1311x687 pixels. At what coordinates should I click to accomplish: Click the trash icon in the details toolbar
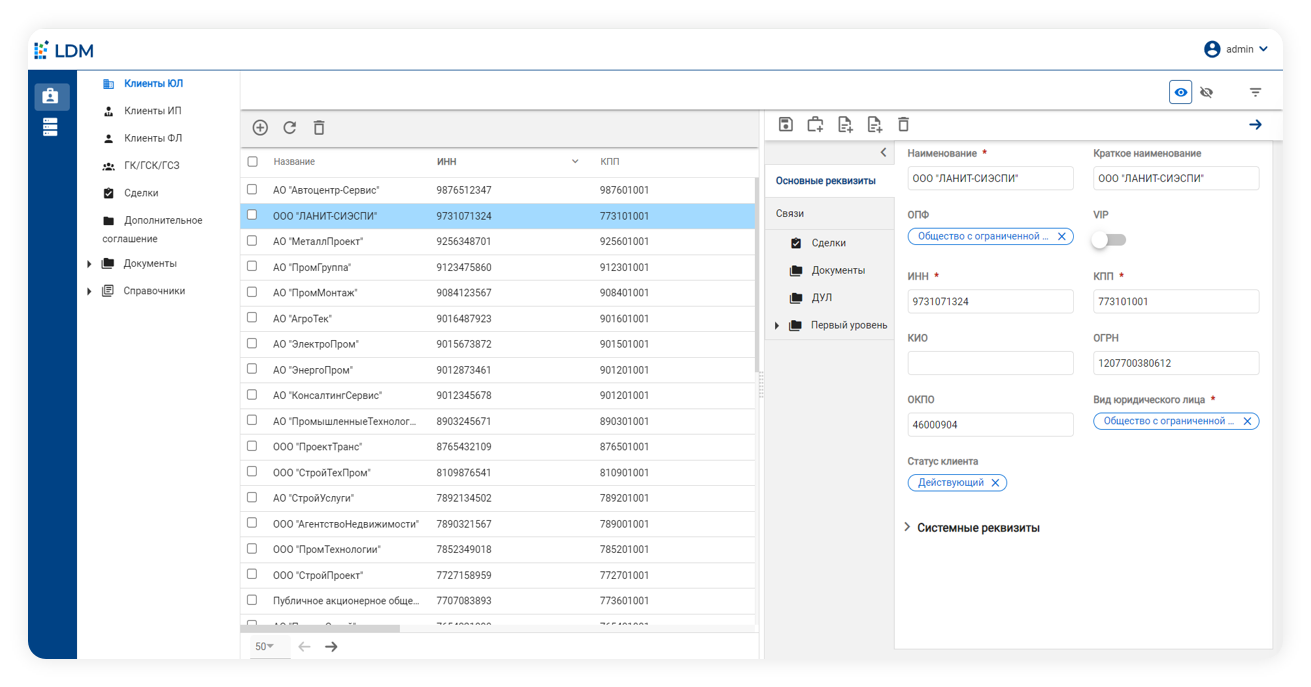(903, 124)
